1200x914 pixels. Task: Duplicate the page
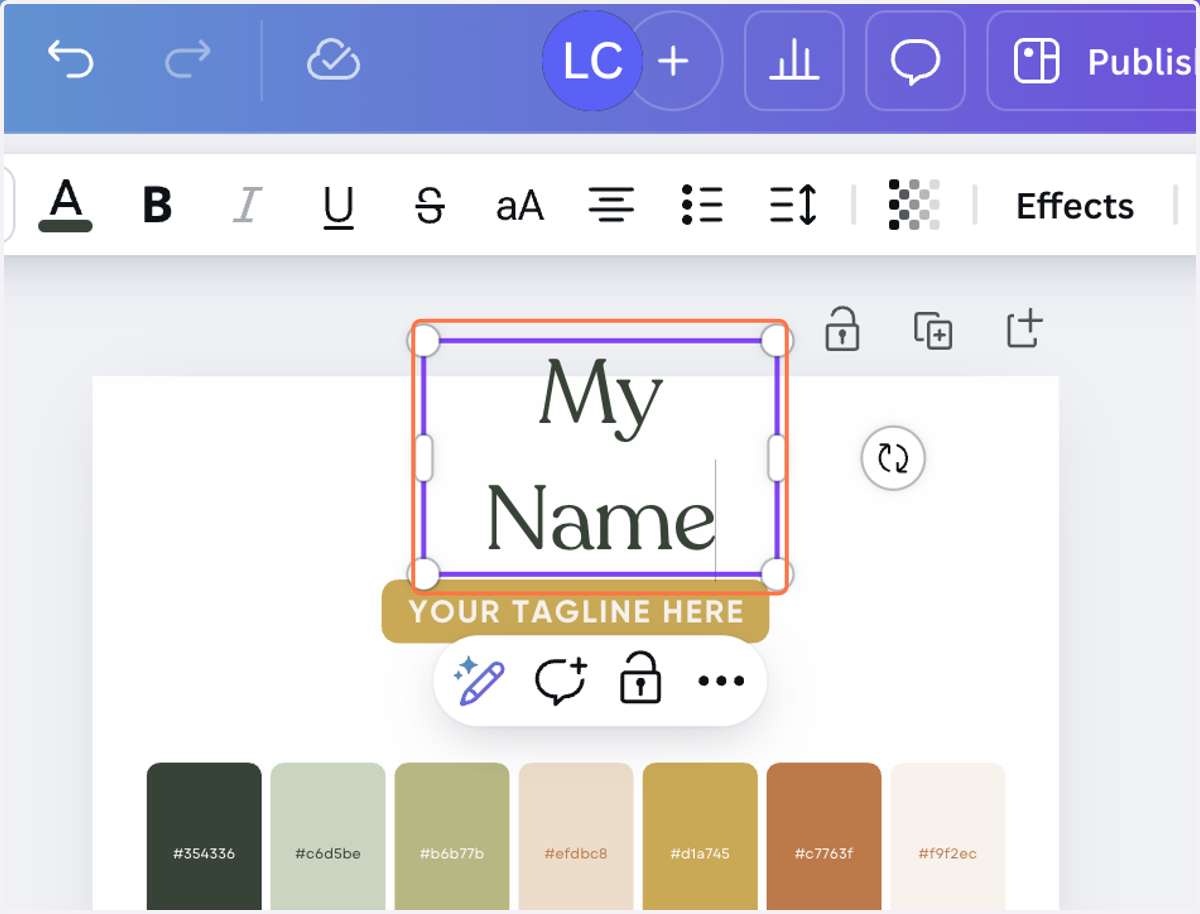pyautogui.click(x=933, y=330)
